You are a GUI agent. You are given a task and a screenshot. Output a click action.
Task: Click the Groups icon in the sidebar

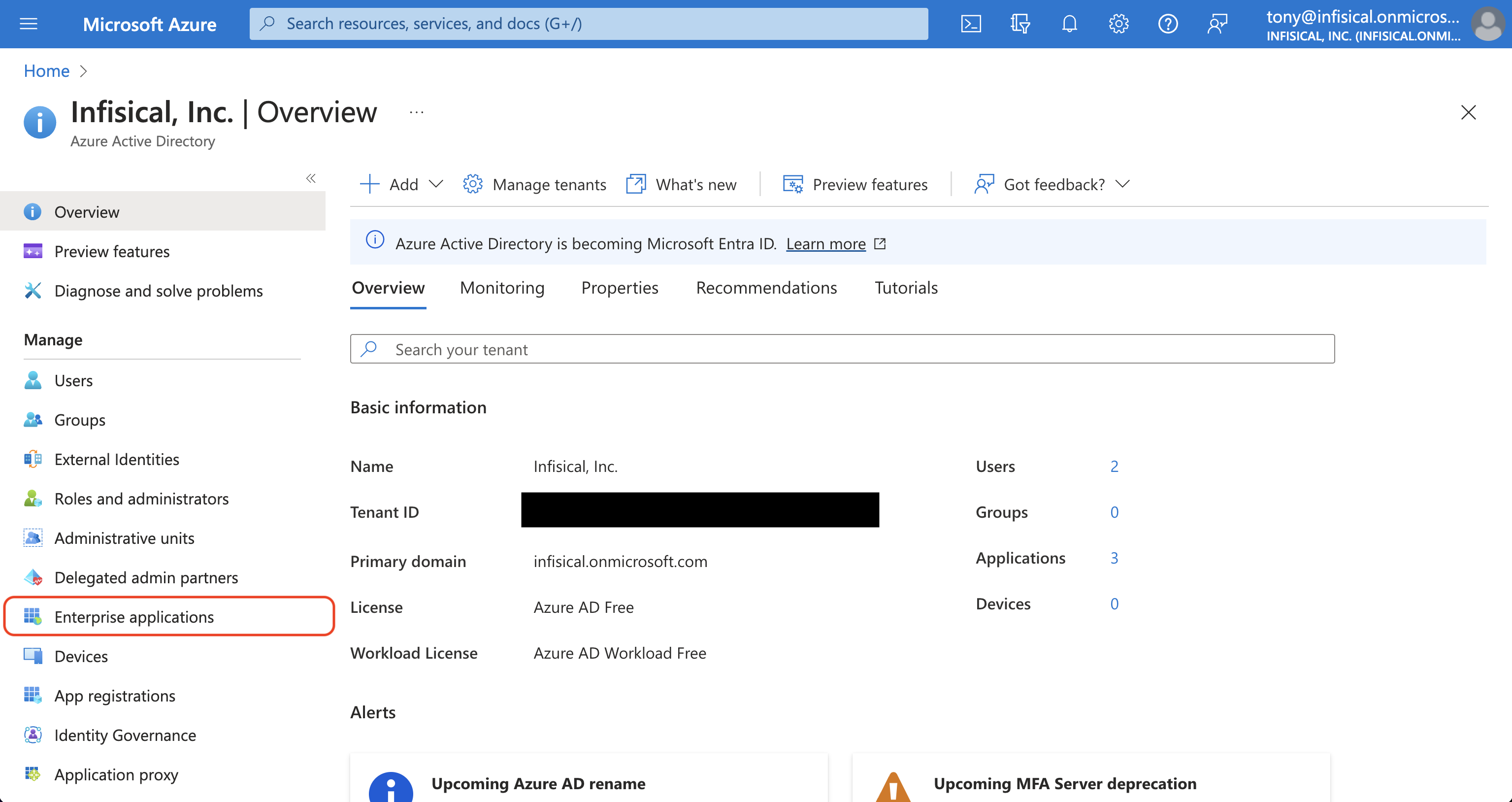click(33, 420)
